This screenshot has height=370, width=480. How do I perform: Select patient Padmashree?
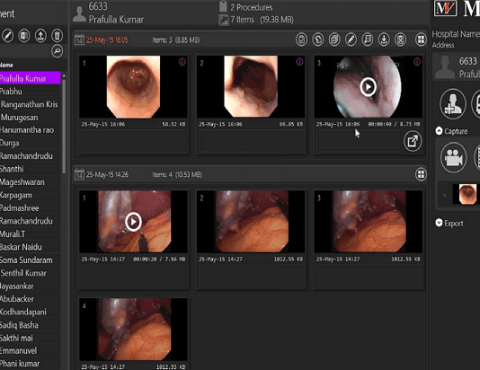tap(30, 208)
